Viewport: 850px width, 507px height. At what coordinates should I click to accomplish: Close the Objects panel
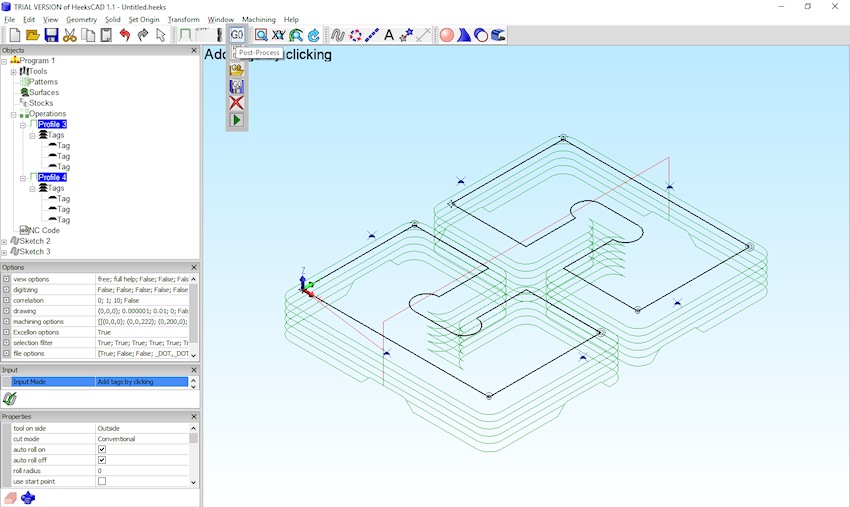[x=194, y=50]
